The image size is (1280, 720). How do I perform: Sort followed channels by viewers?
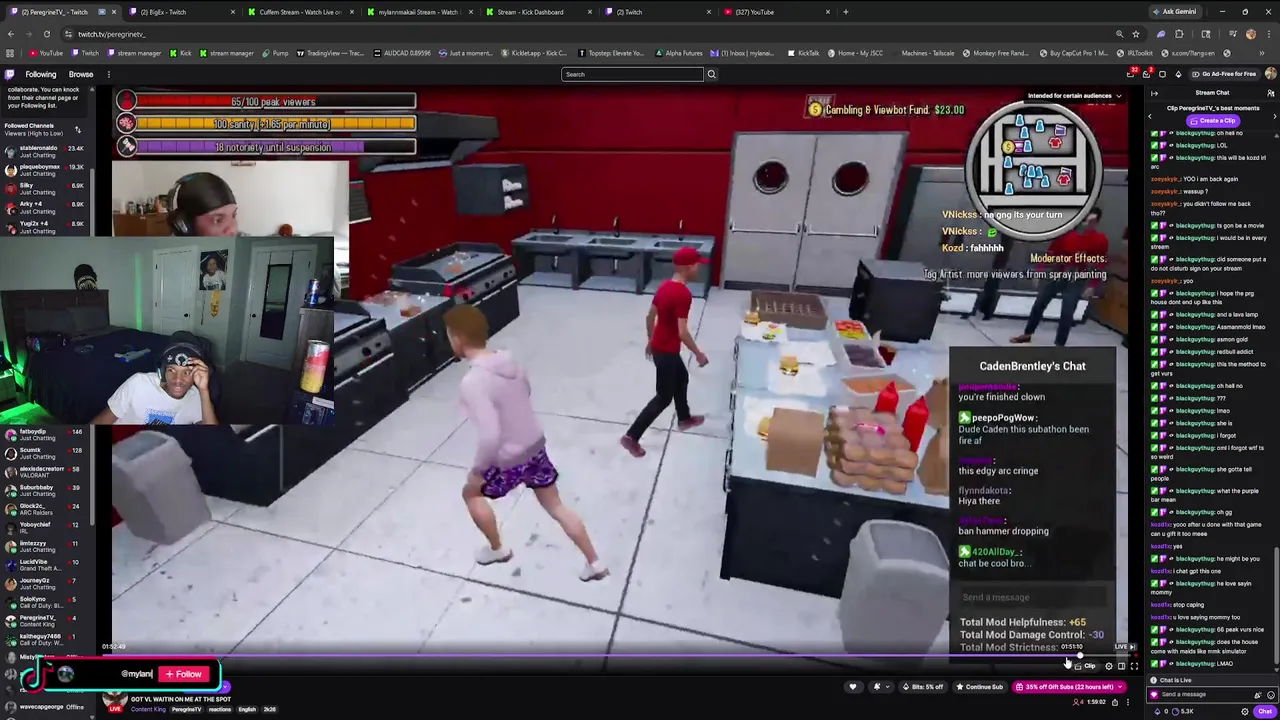coord(77,130)
